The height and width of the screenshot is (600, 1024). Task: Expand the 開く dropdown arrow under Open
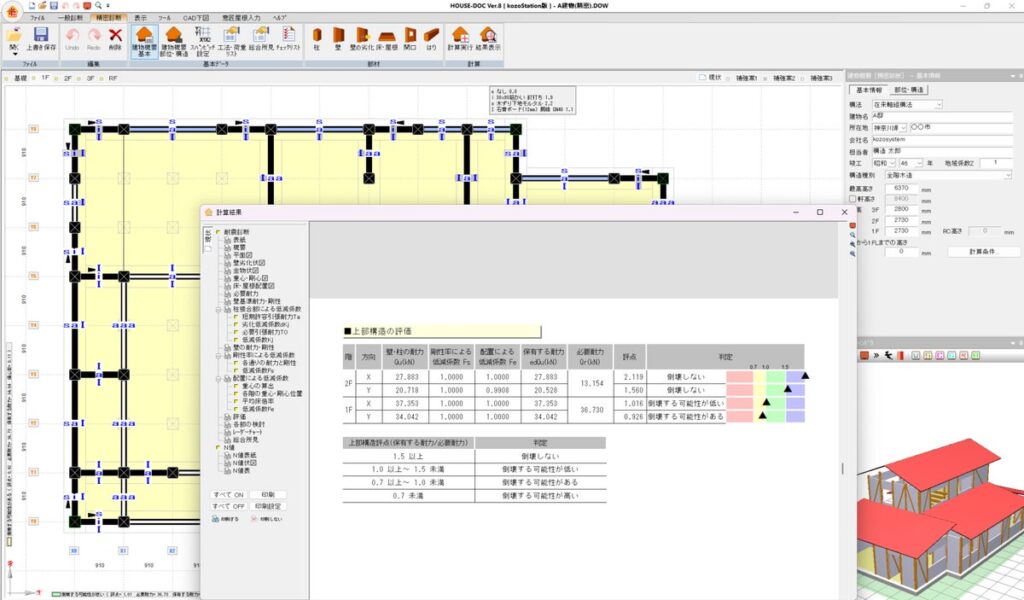[14, 54]
